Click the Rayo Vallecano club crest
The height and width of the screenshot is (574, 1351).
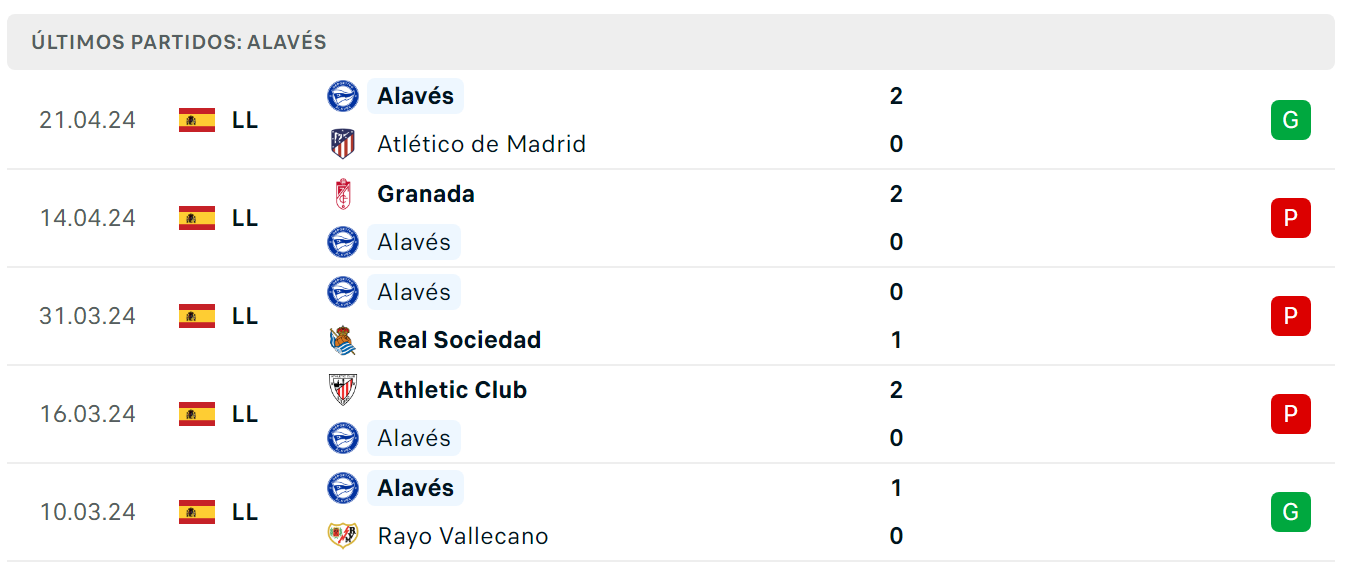343,536
